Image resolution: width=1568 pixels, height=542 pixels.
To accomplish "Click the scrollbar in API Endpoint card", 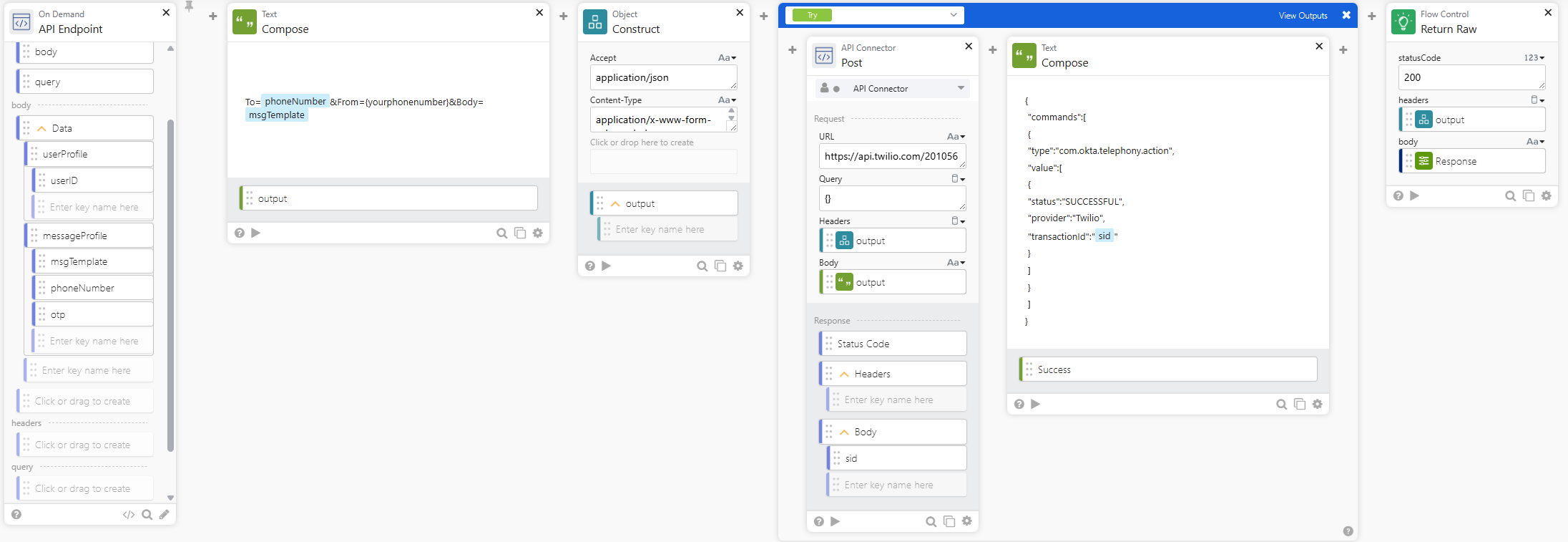I will click(170, 286).
